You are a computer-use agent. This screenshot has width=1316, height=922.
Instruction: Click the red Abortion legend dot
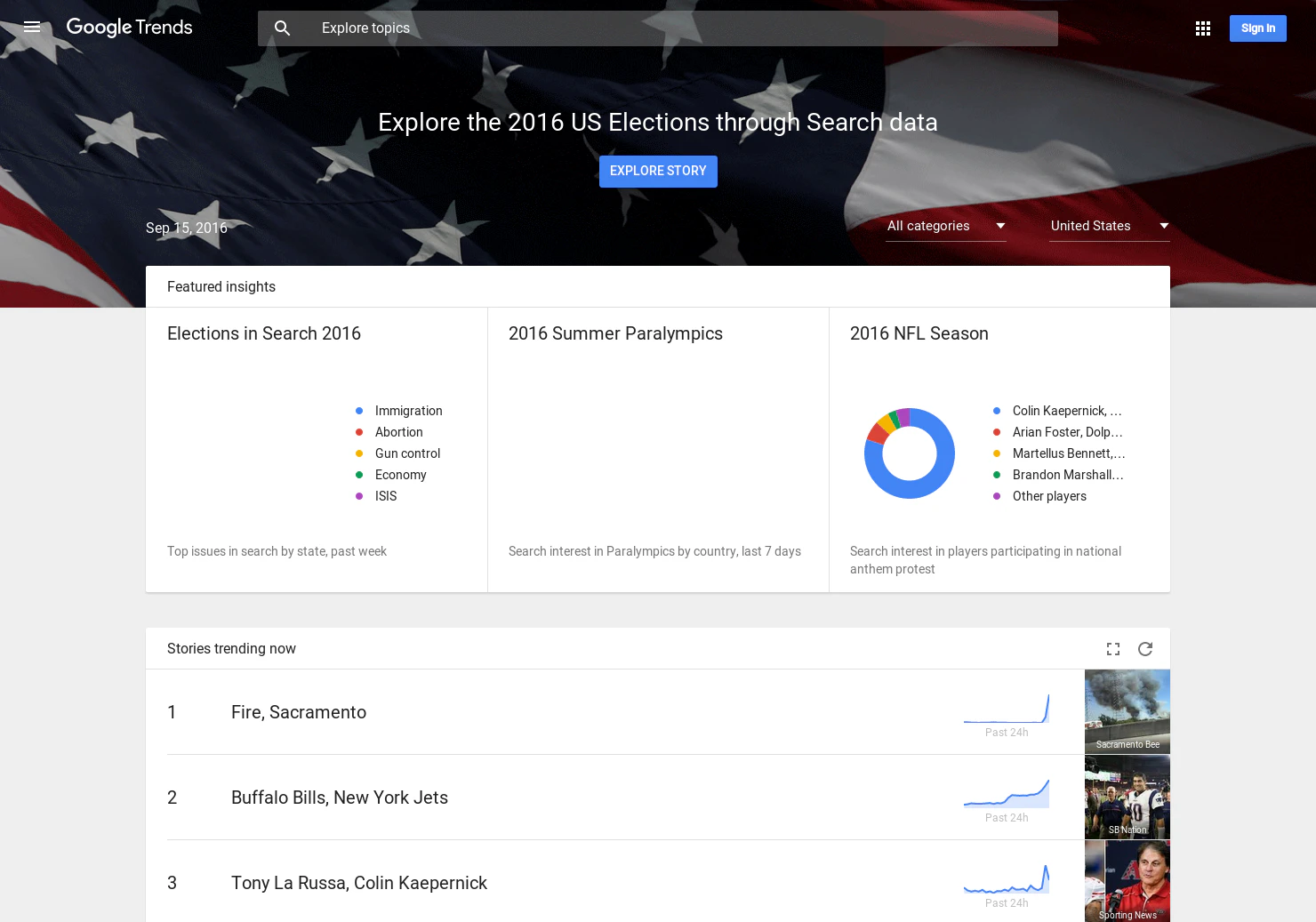(x=359, y=432)
